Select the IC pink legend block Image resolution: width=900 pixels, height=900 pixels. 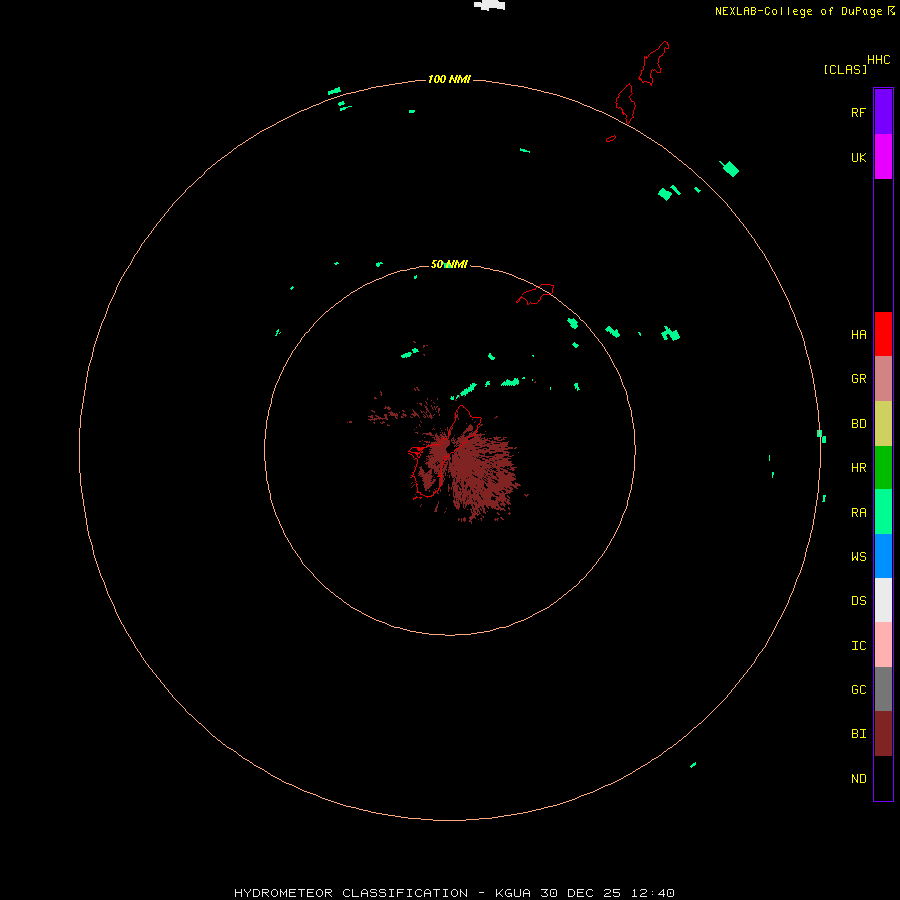[x=883, y=645]
